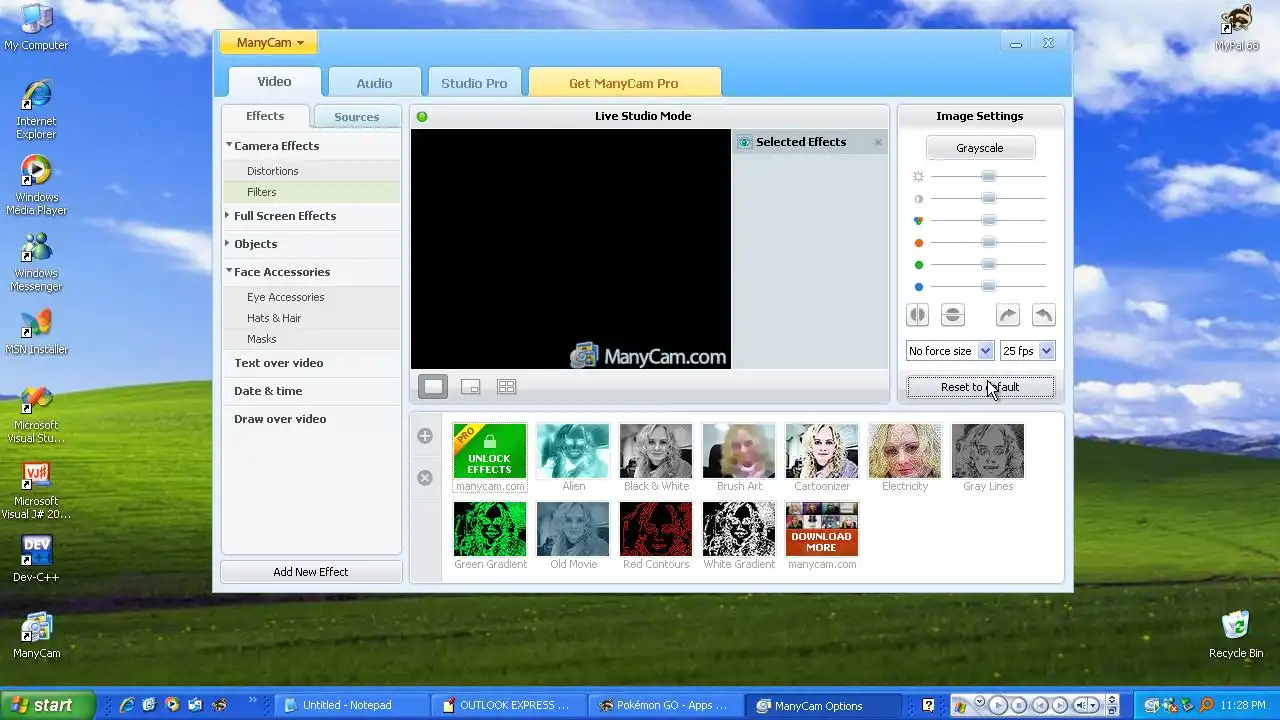
Task: Open the ManyCam main menu dropdown
Action: click(x=270, y=43)
